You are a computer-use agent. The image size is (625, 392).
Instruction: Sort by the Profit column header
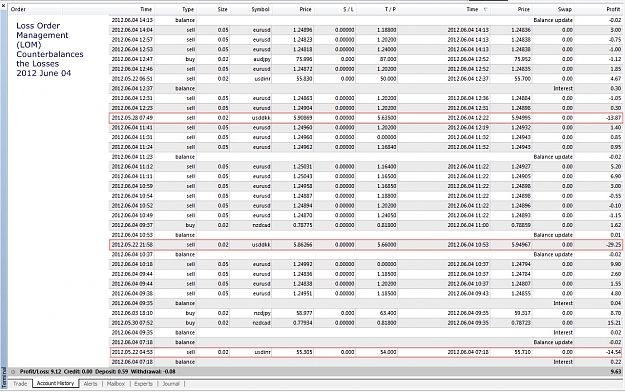pyautogui.click(x=613, y=9)
